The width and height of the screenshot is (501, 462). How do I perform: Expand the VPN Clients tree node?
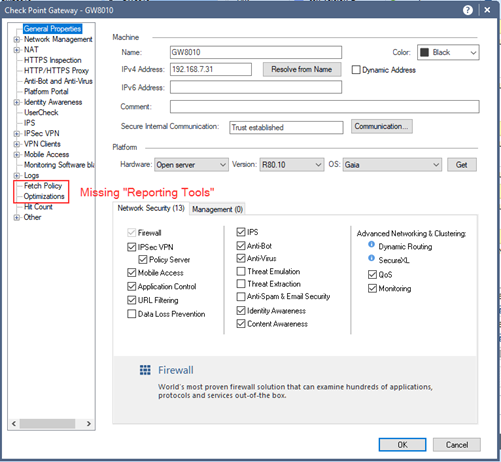tap(17, 144)
